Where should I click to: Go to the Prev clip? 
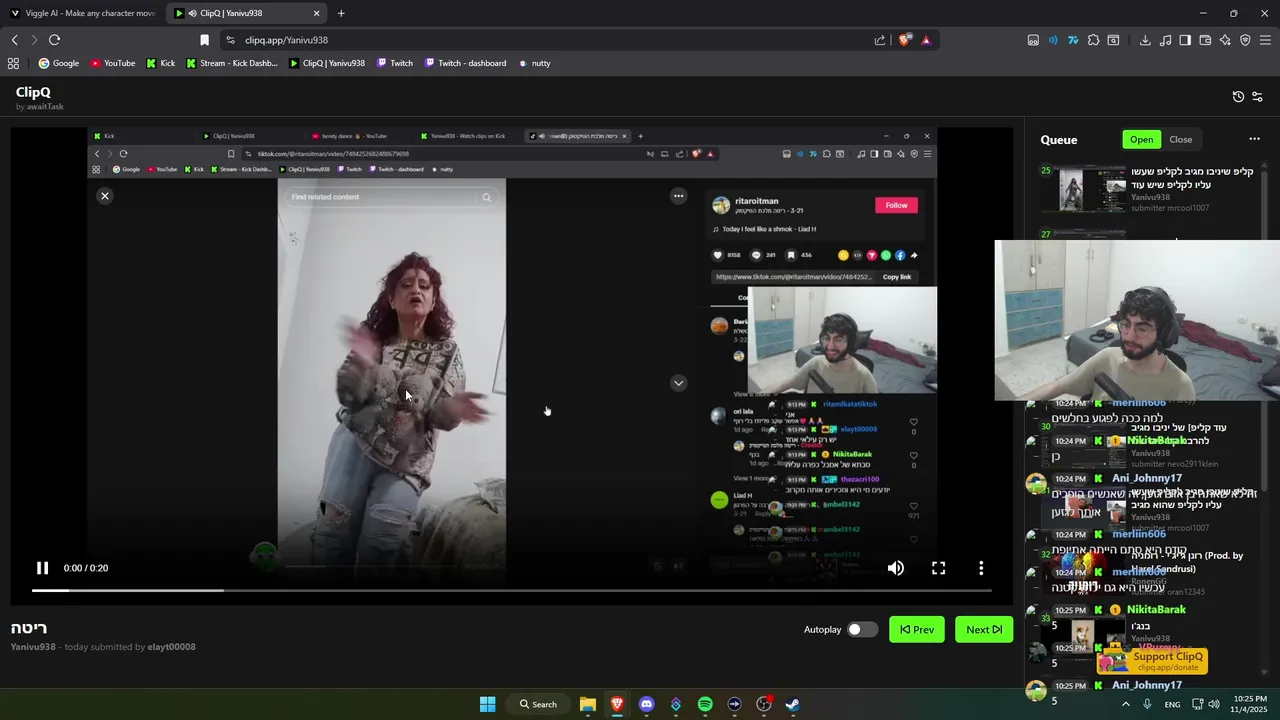coord(917,629)
